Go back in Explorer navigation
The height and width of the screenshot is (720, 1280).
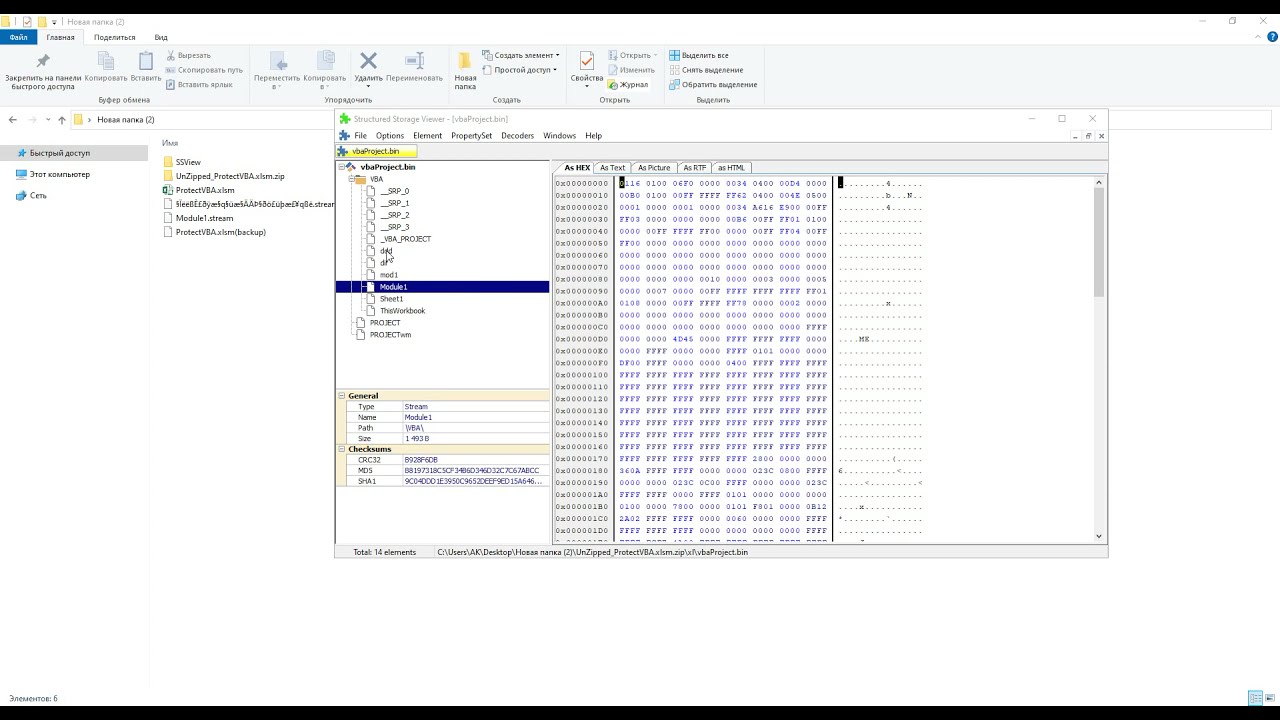pyautogui.click(x=12, y=120)
